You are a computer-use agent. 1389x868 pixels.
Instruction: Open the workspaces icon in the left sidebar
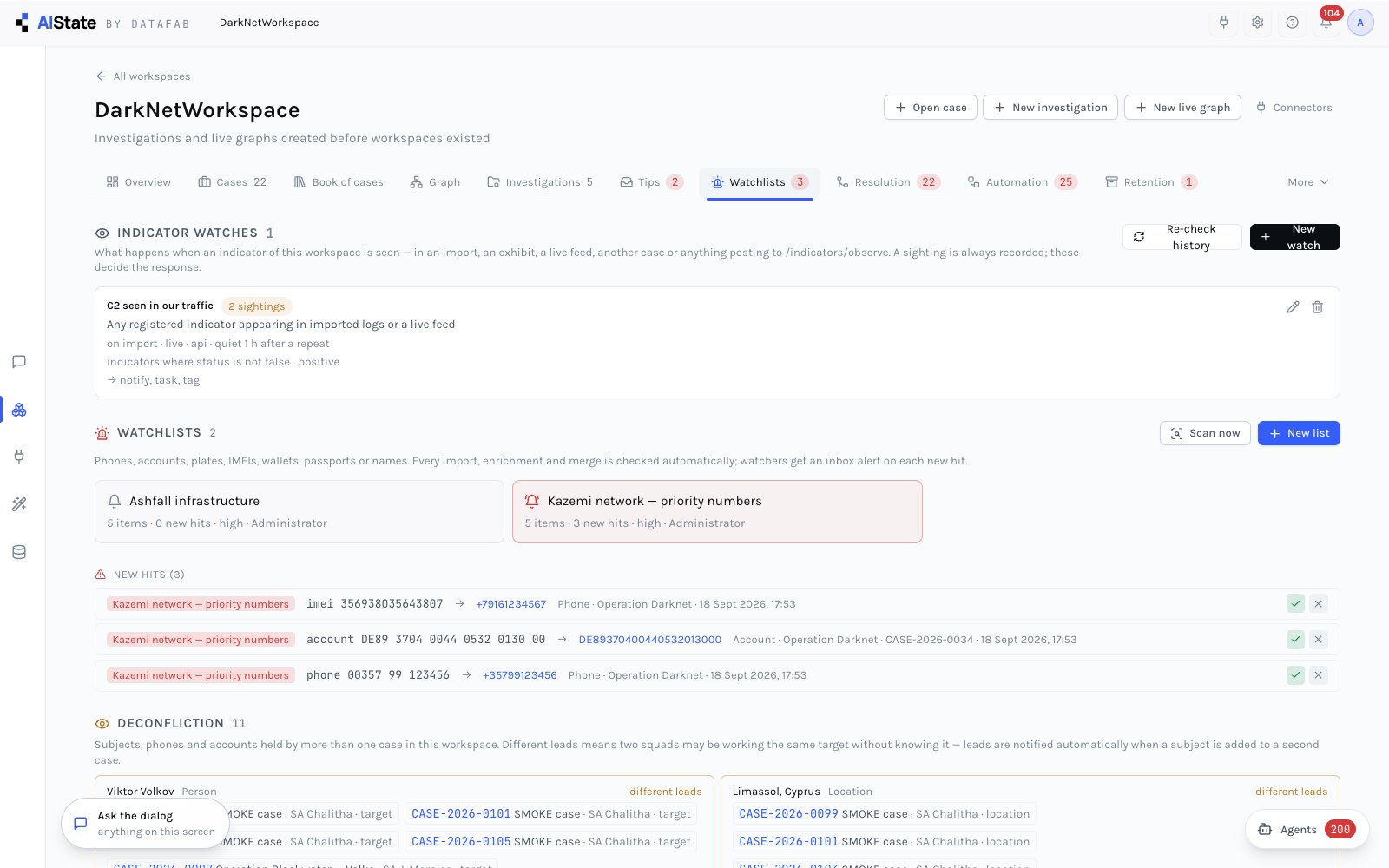pyautogui.click(x=19, y=410)
